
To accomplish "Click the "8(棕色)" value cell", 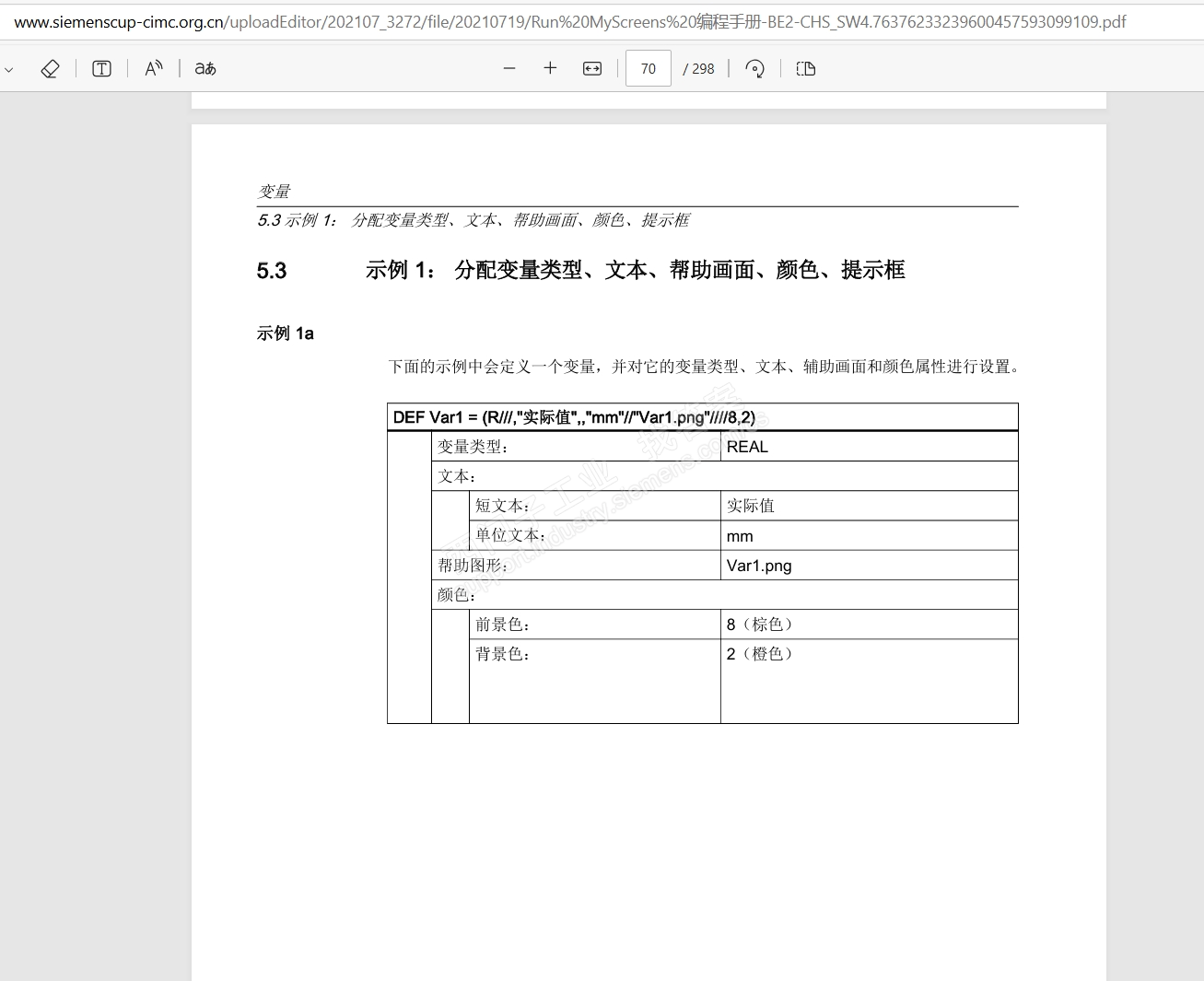I will tap(870, 625).
